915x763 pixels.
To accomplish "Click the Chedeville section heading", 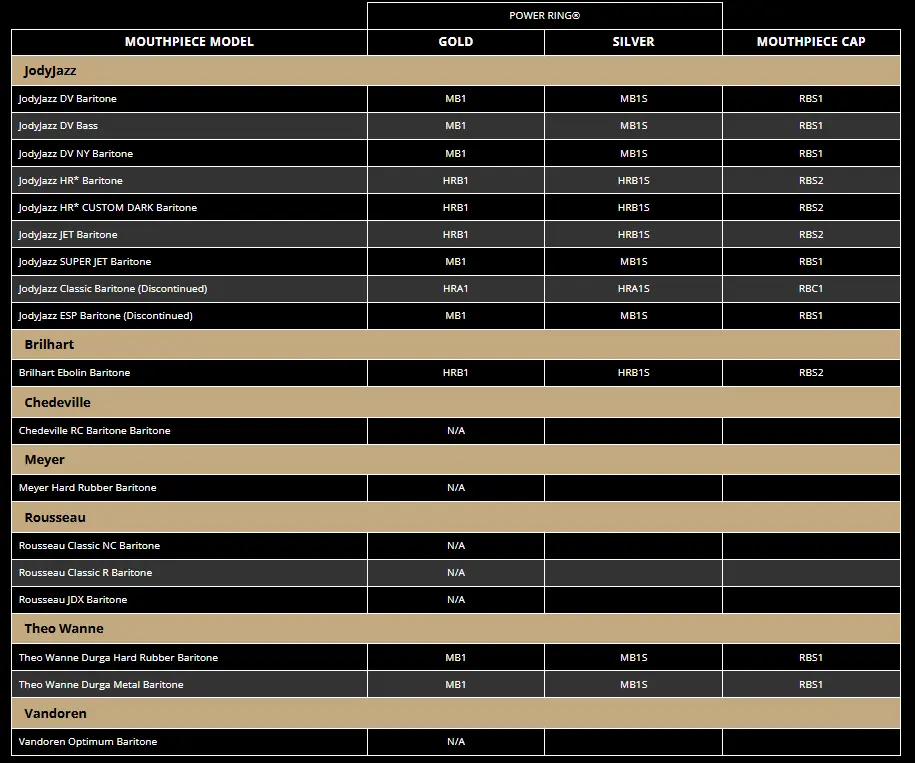I will [57, 402].
